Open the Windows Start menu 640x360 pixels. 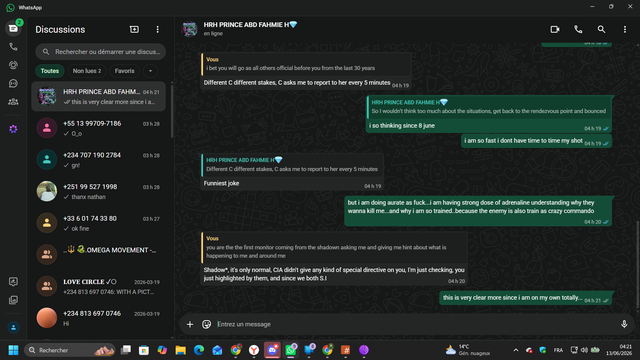click(13, 350)
